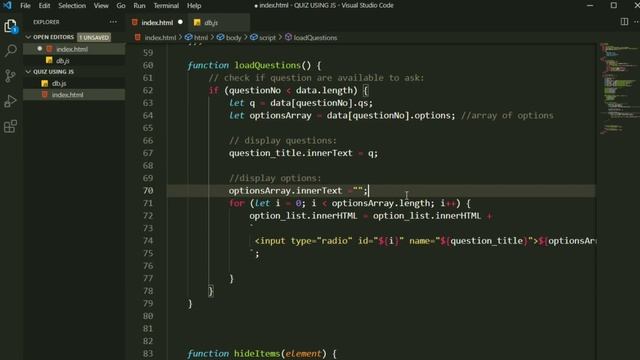
Task: Open Explorer more actions ellipsis
Action: tap(113, 22)
